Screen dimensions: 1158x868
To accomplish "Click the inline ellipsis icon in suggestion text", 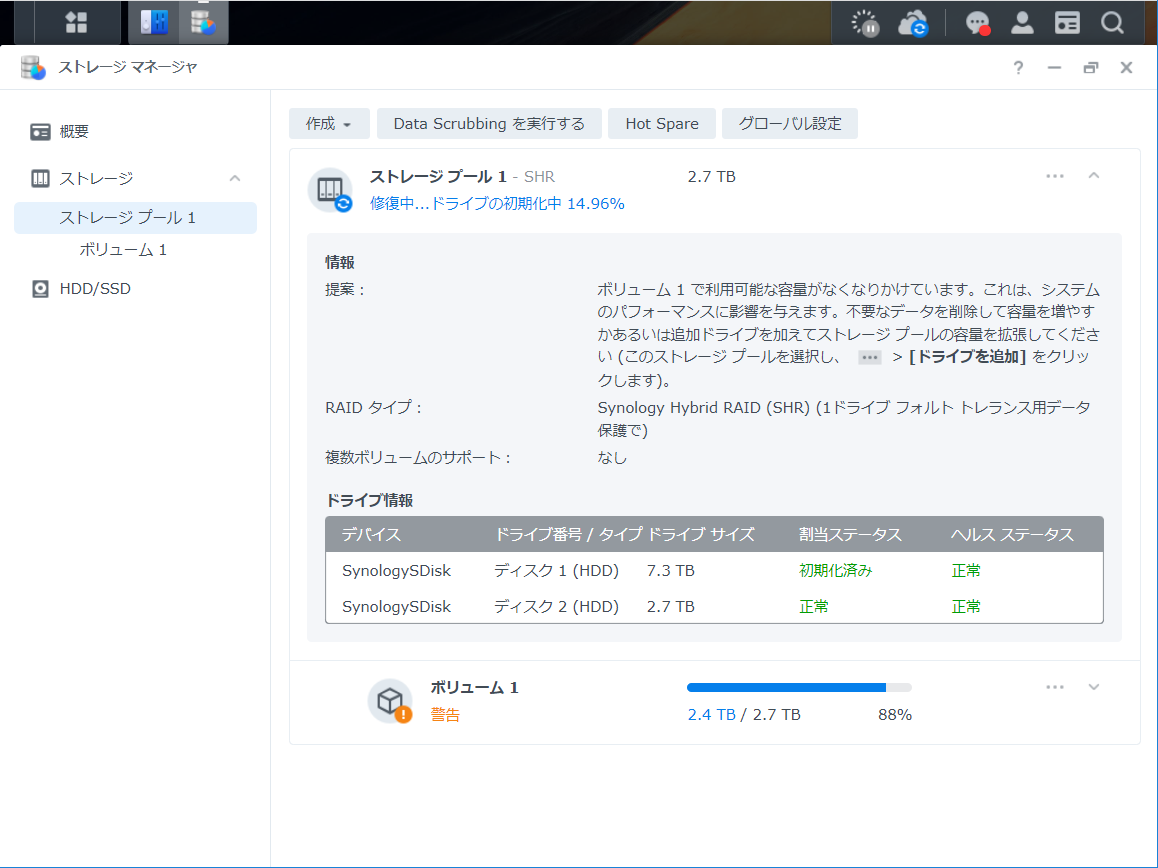I will [869, 358].
